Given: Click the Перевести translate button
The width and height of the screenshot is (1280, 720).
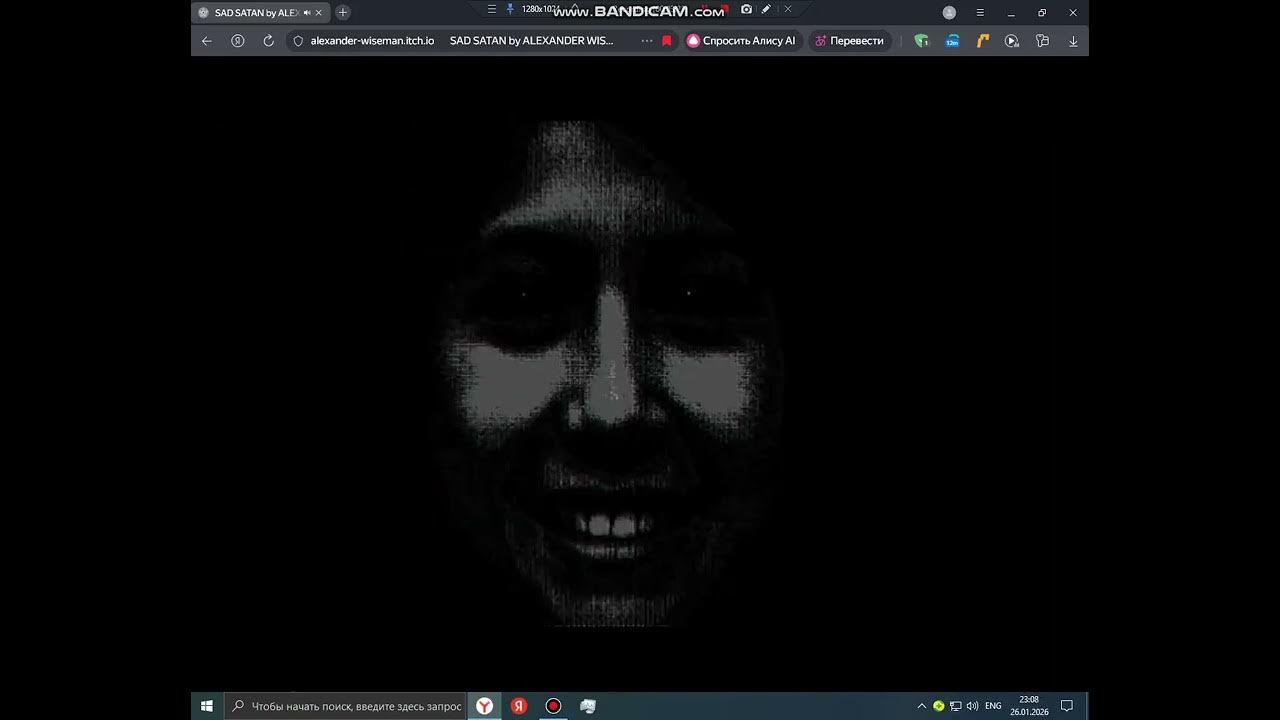Looking at the screenshot, I should tap(849, 41).
